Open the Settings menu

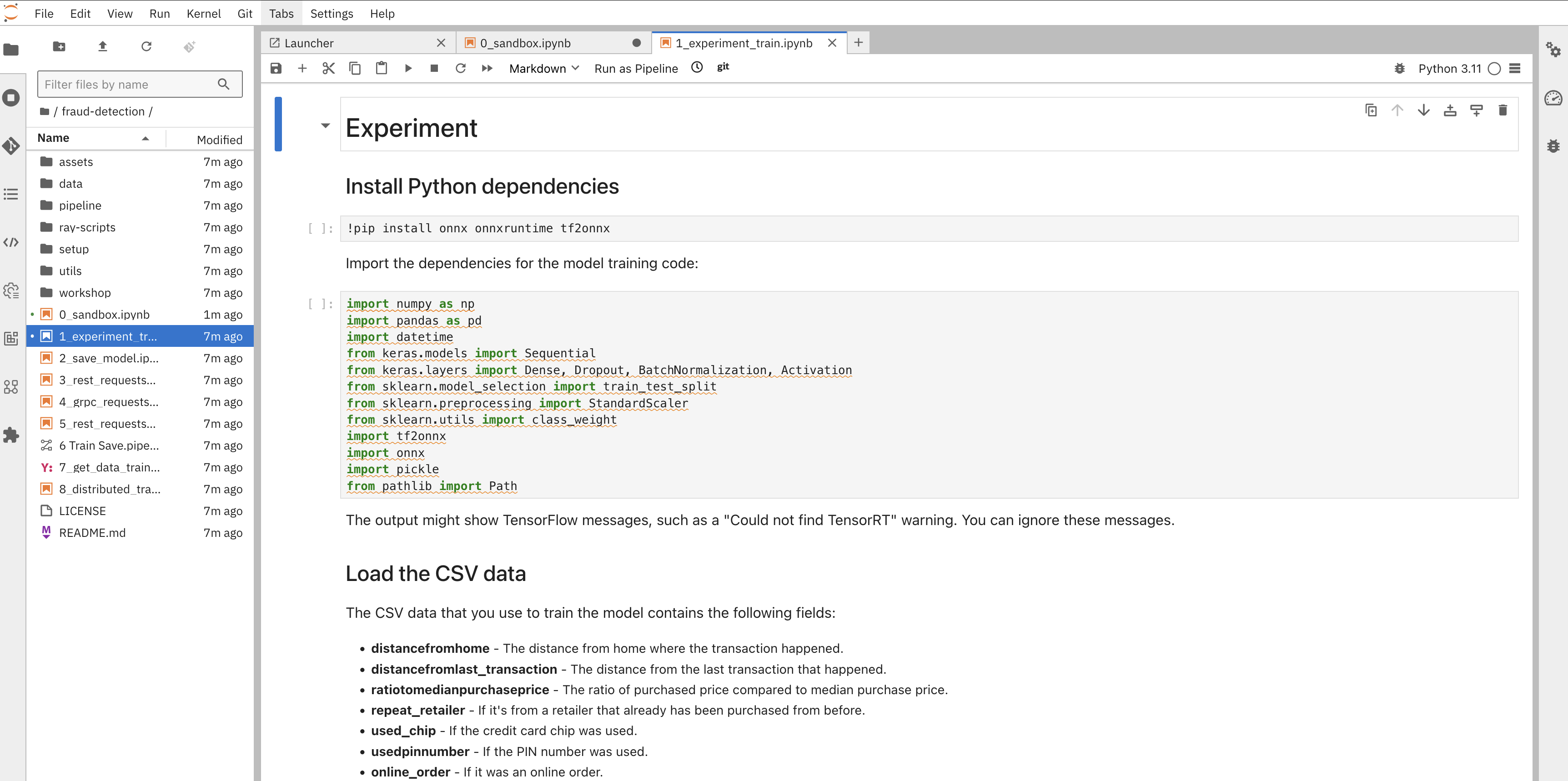click(331, 13)
